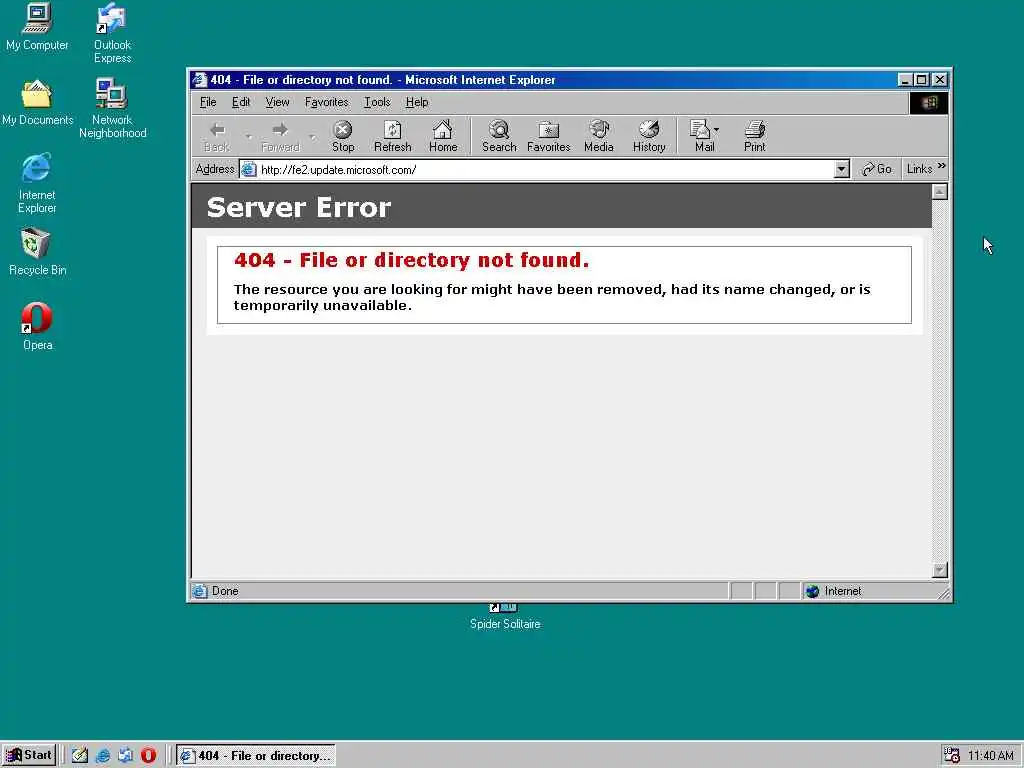This screenshot has height=768, width=1024.
Task: Refresh the current page
Action: pyautogui.click(x=392, y=136)
